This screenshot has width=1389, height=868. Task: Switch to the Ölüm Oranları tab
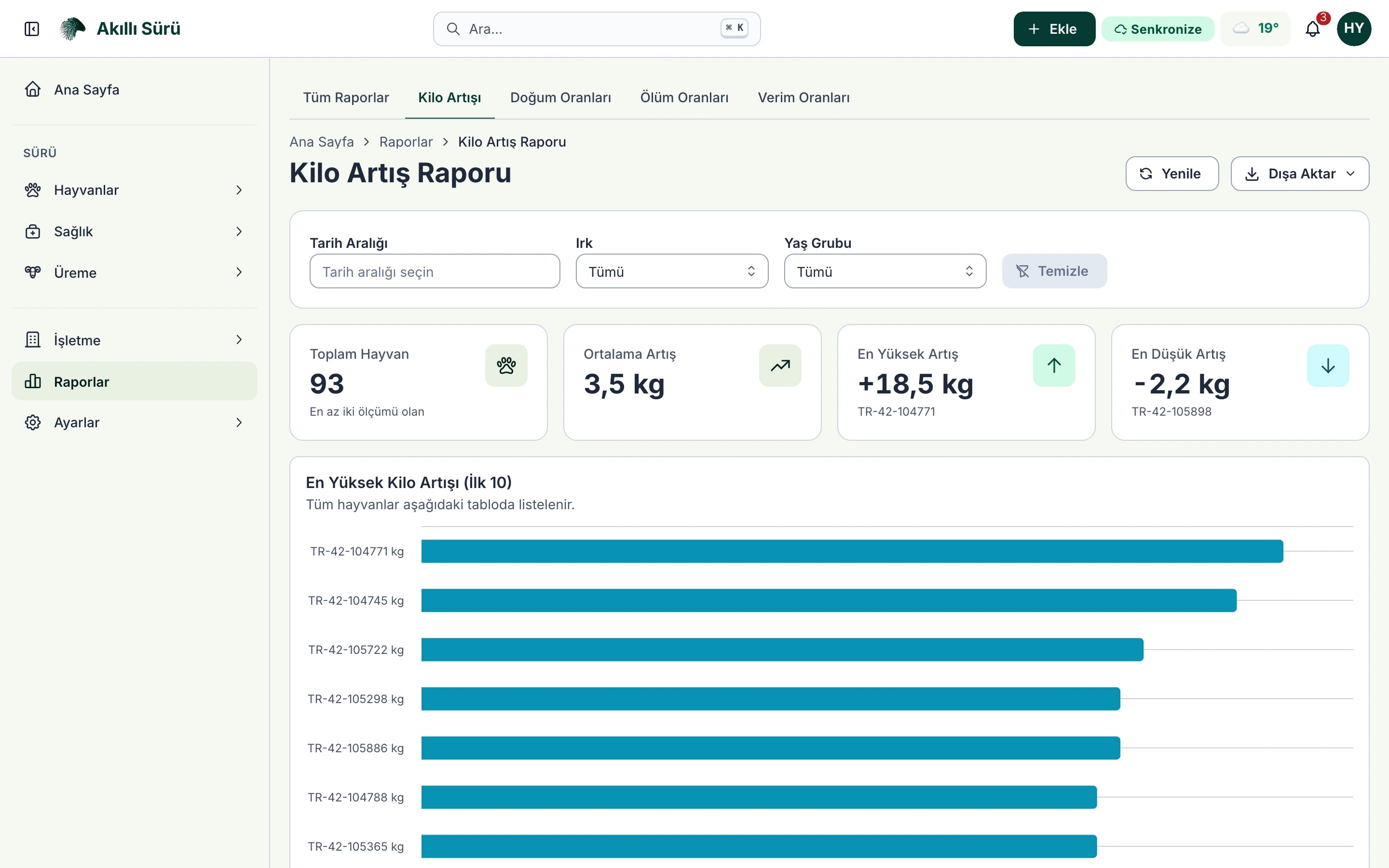tap(684, 97)
